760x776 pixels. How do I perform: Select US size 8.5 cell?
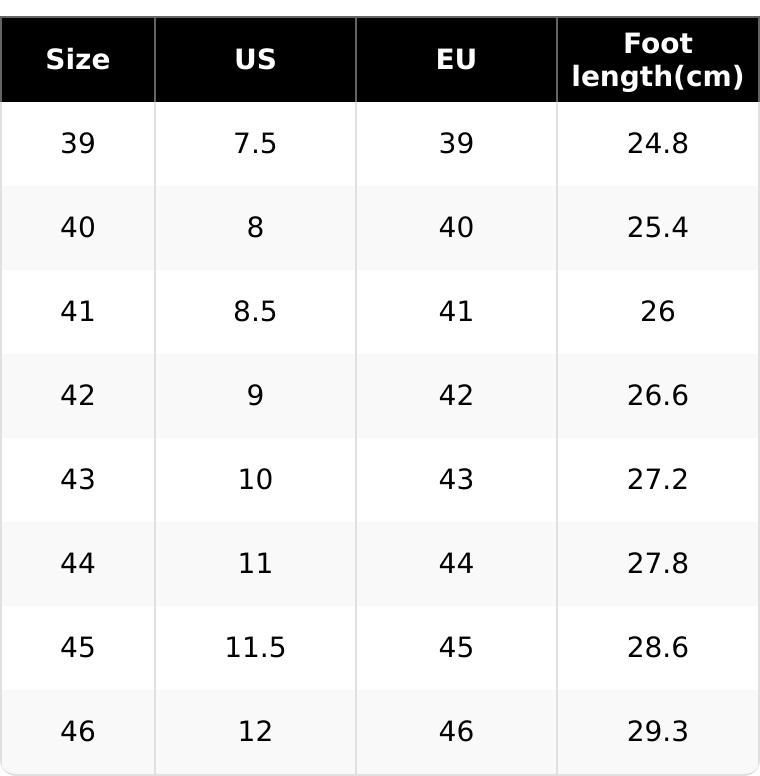(x=255, y=312)
